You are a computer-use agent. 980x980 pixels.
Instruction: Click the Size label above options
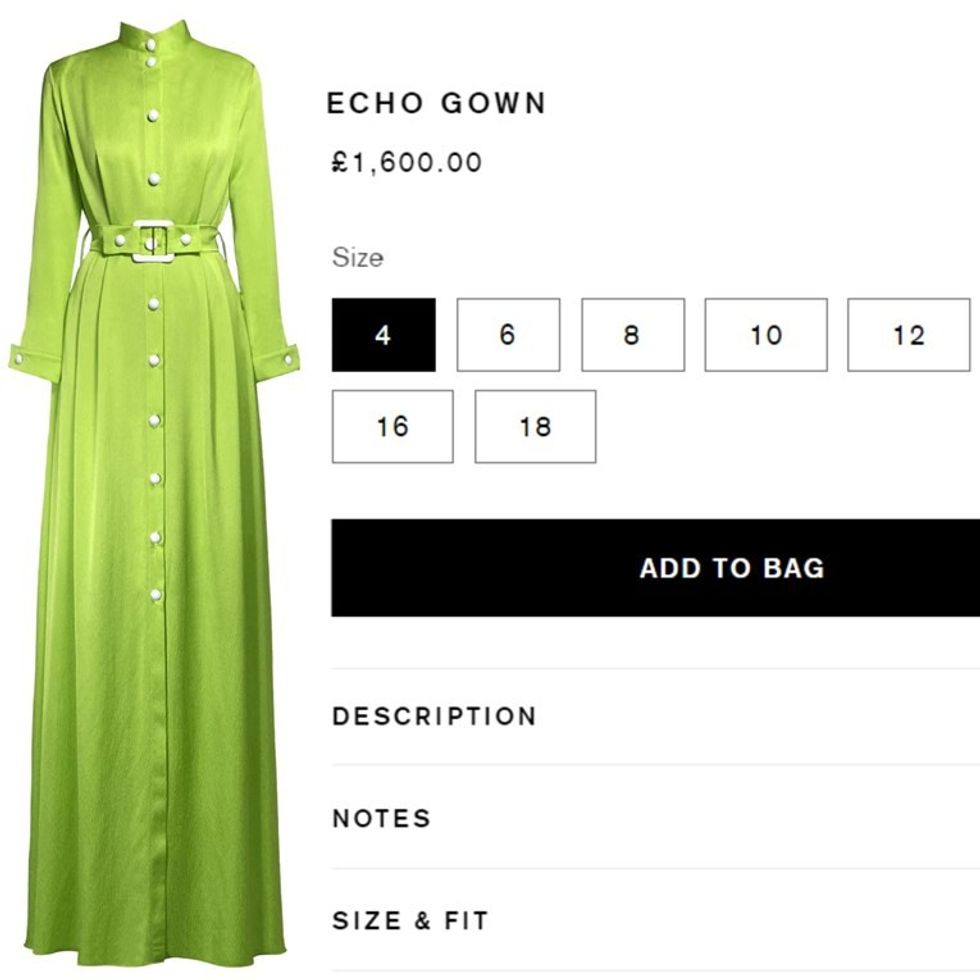pos(358,258)
